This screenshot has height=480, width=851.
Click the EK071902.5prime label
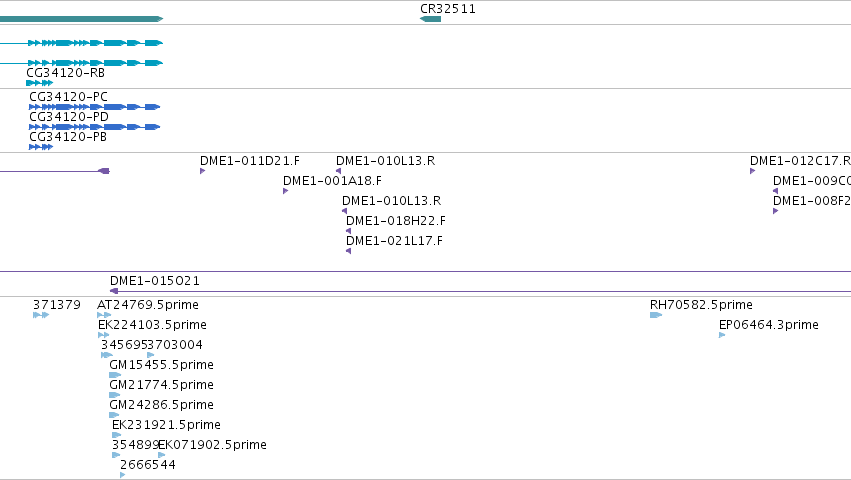click(x=212, y=445)
